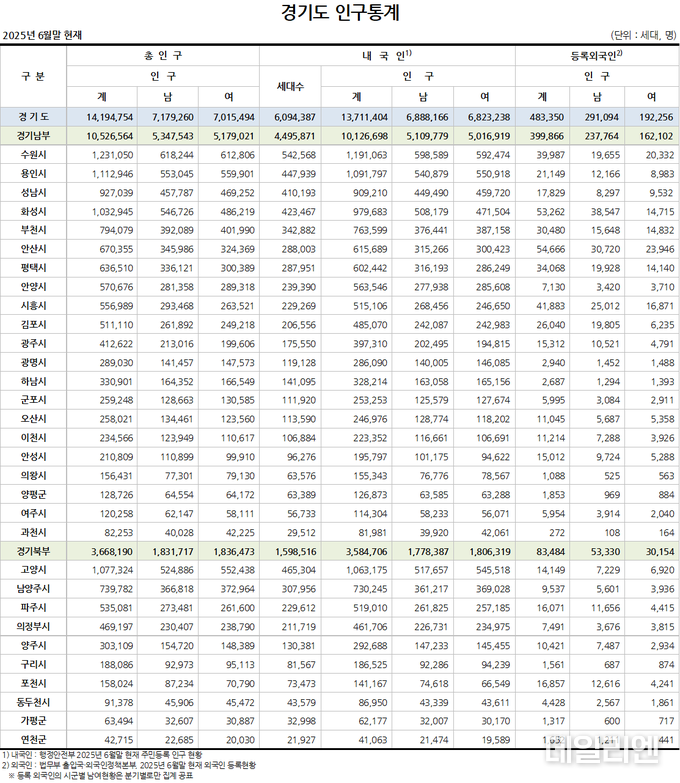
Task: Click the unit note (단위 : 세대, 명)
Action: (x=643, y=35)
